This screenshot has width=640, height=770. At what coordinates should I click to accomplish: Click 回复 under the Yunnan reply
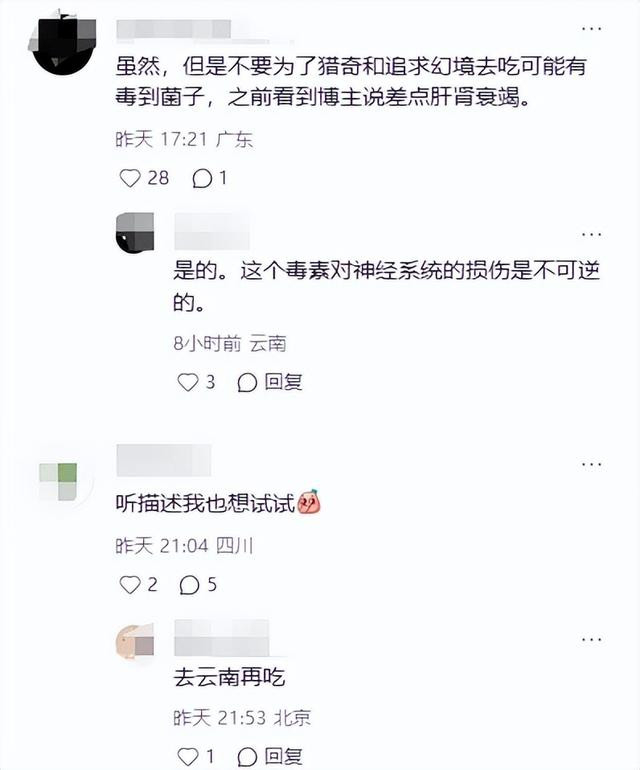pos(283,382)
